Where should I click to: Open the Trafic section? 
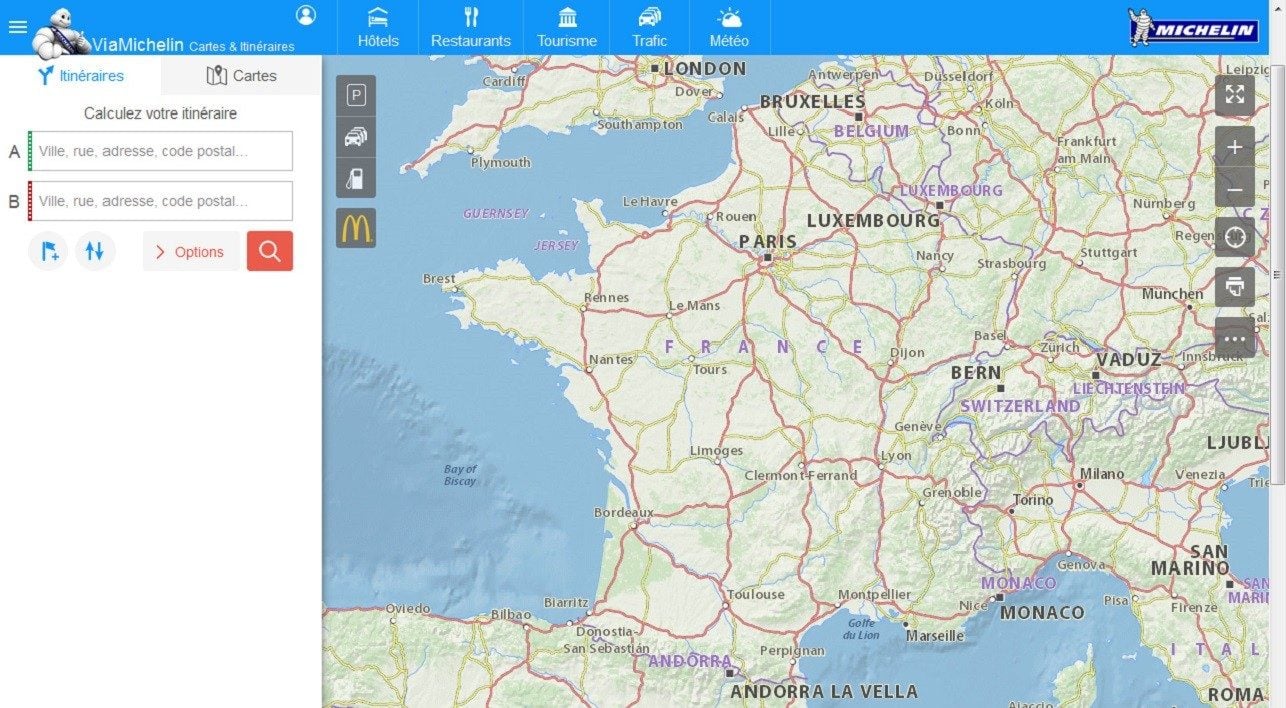(650, 28)
